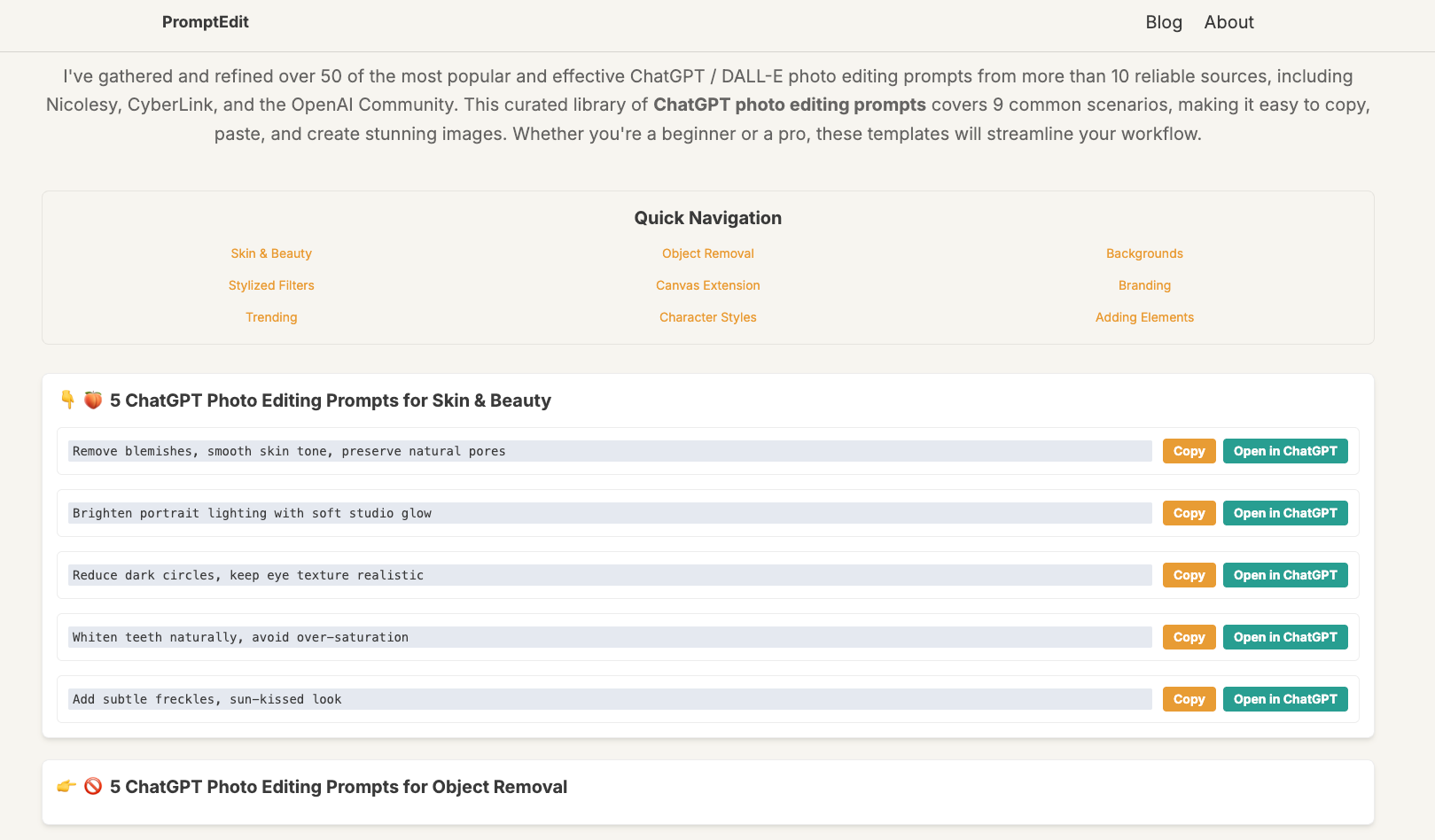Click the 'Whiten teeth naturally' prompt text
1435x840 pixels.
point(240,637)
